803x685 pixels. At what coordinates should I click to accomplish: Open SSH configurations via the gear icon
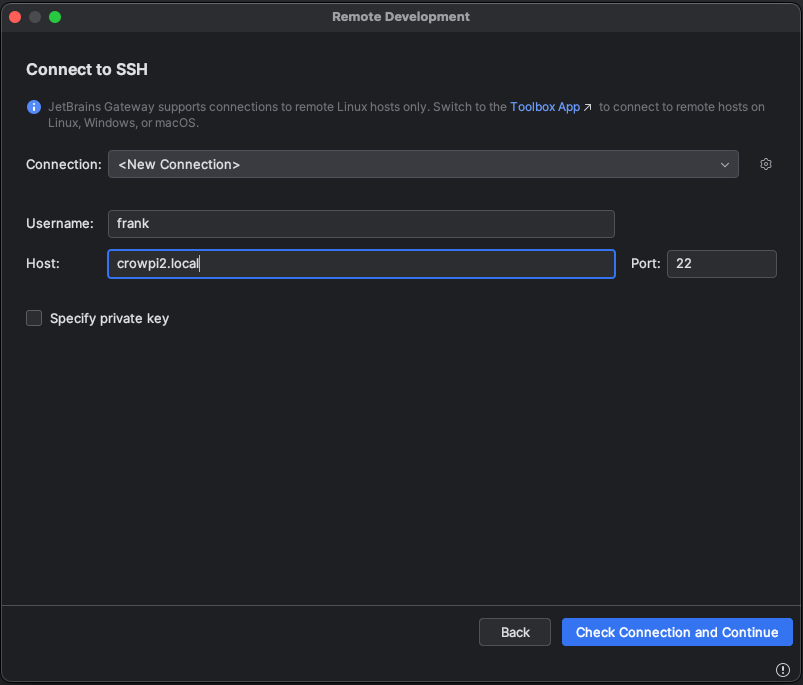pyautogui.click(x=766, y=164)
